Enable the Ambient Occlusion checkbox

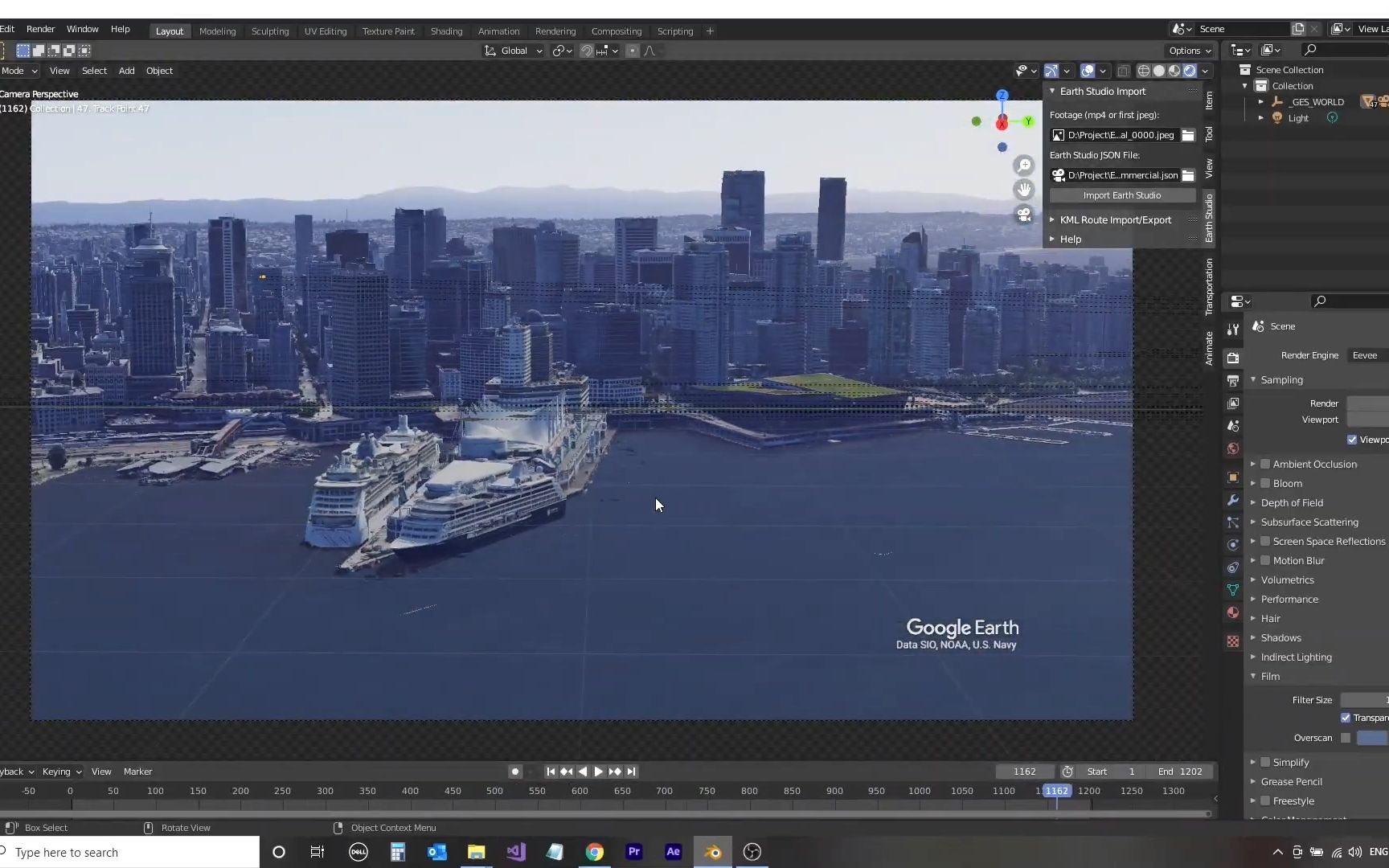[x=1264, y=464]
